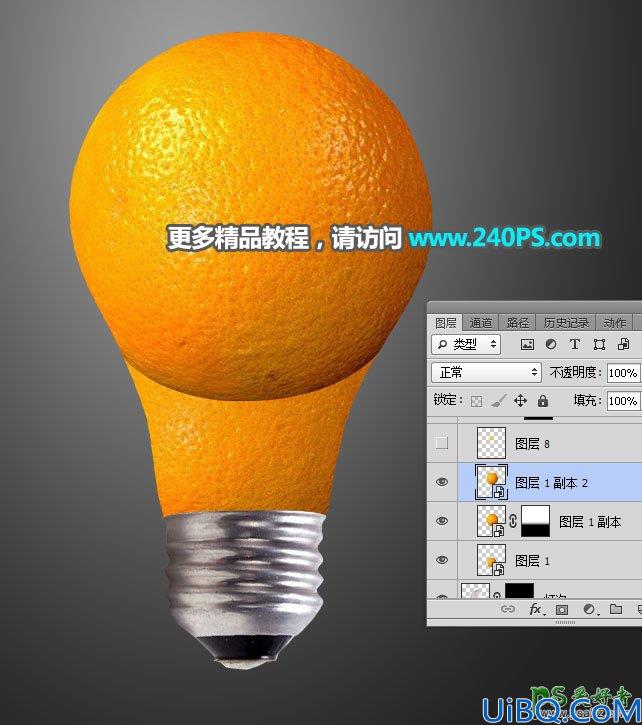Click the link layers icon
The height and width of the screenshot is (725, 642).
[x=508, y=609]
